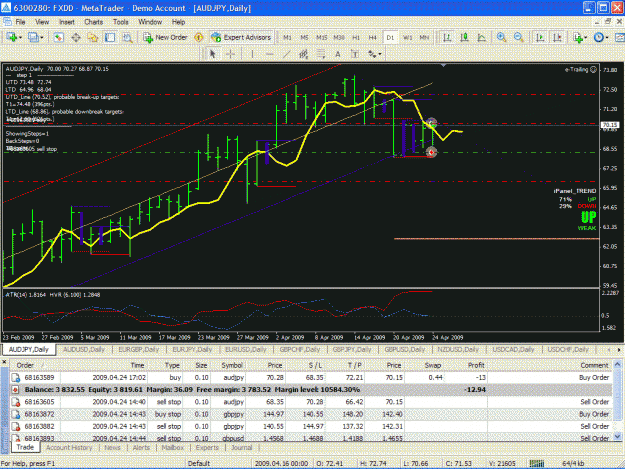Screen dimensions: 625x469
Task: Switch chart to candlesticks icon
Action: coord(464,37)
